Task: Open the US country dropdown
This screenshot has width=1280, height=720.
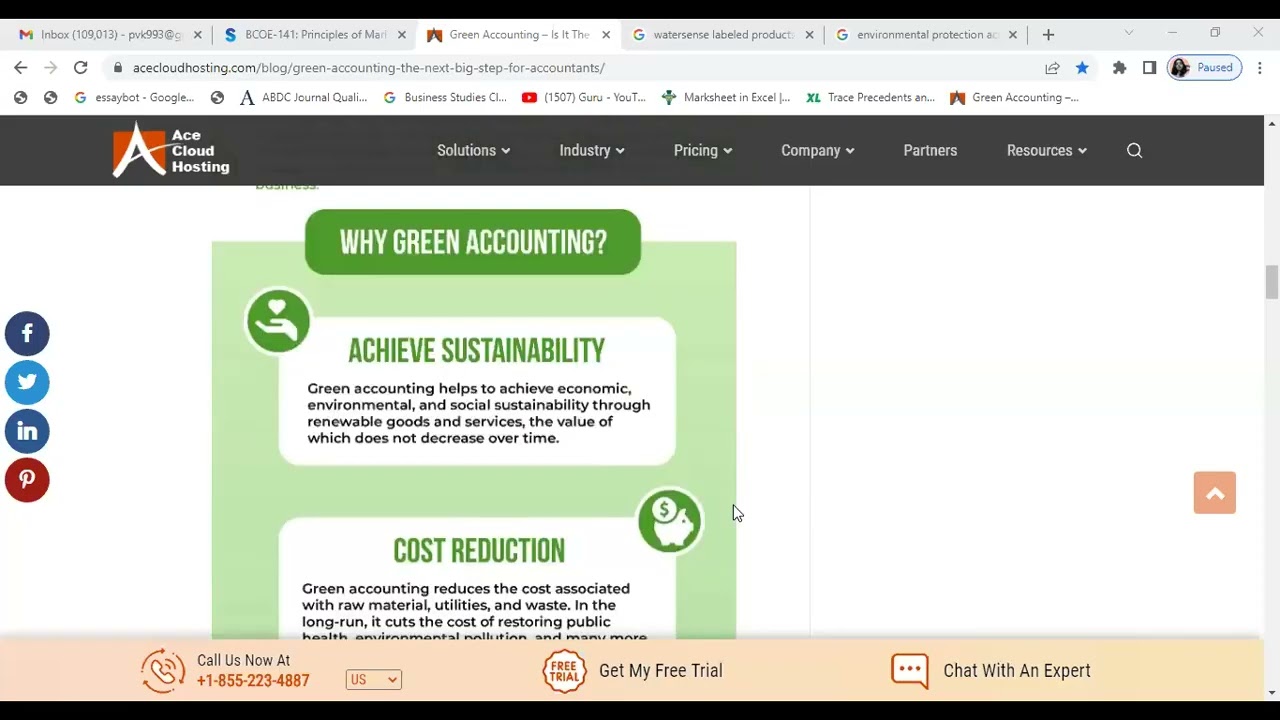Action: (x=373, y=680)
